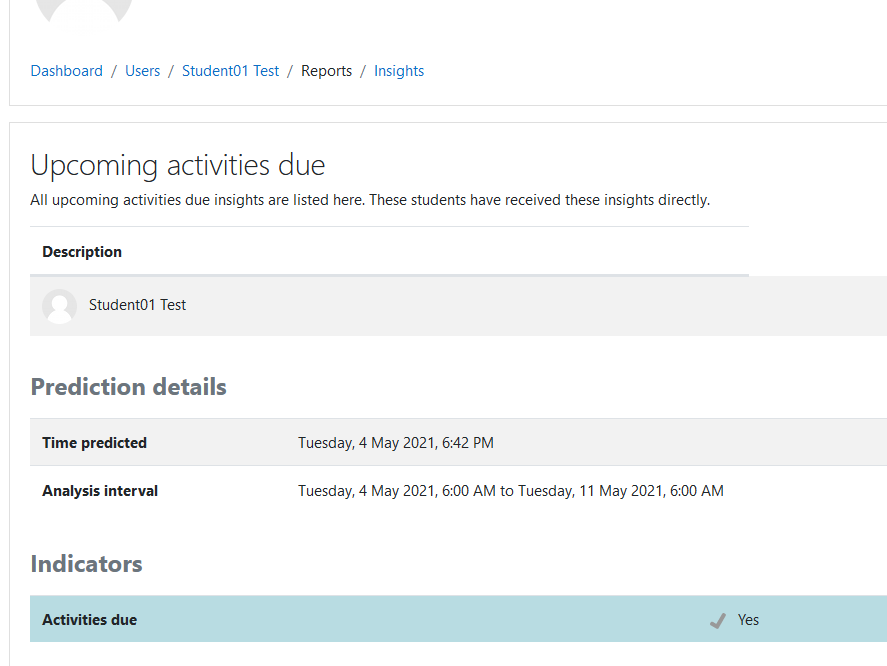Click the insights description paragraph

tap(370, 200)
